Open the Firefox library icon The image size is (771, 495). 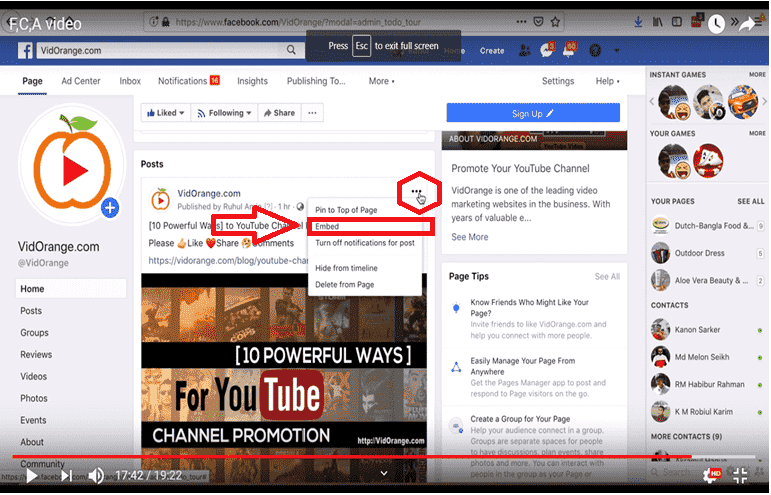click(657, 22)
